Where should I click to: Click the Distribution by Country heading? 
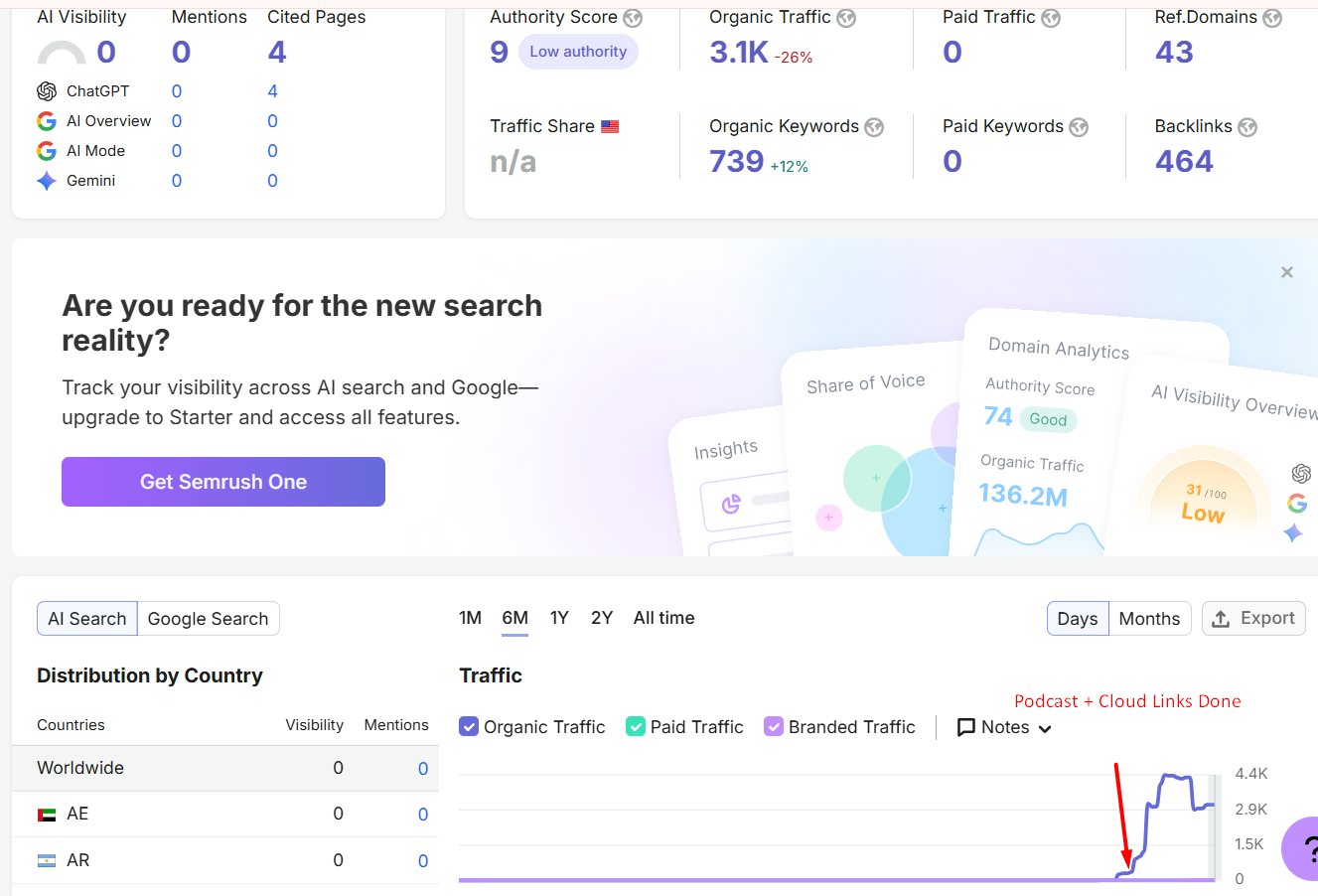(x=150, y=675)
